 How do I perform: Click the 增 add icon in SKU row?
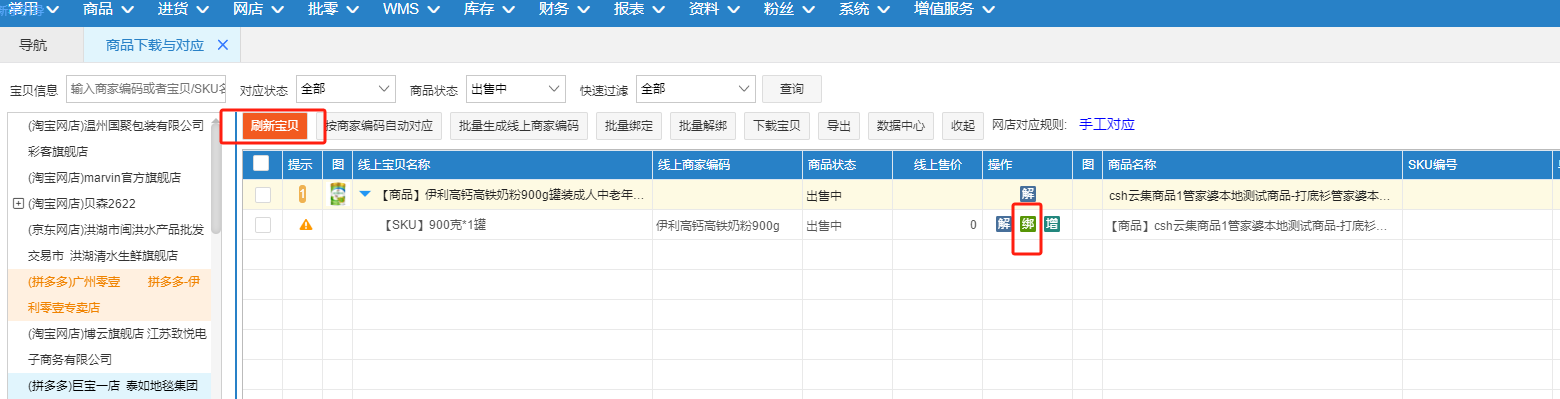tap(1051, 224)
